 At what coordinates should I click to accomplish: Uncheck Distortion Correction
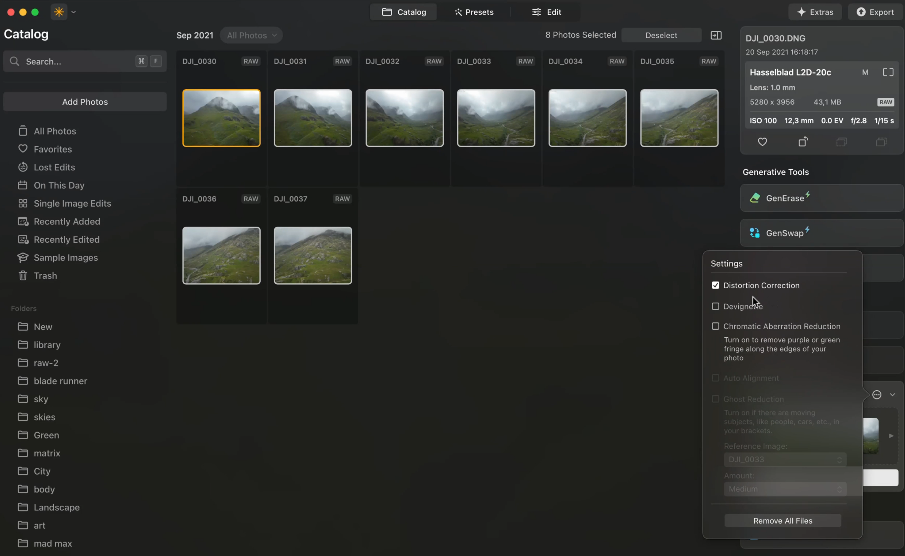715,286
